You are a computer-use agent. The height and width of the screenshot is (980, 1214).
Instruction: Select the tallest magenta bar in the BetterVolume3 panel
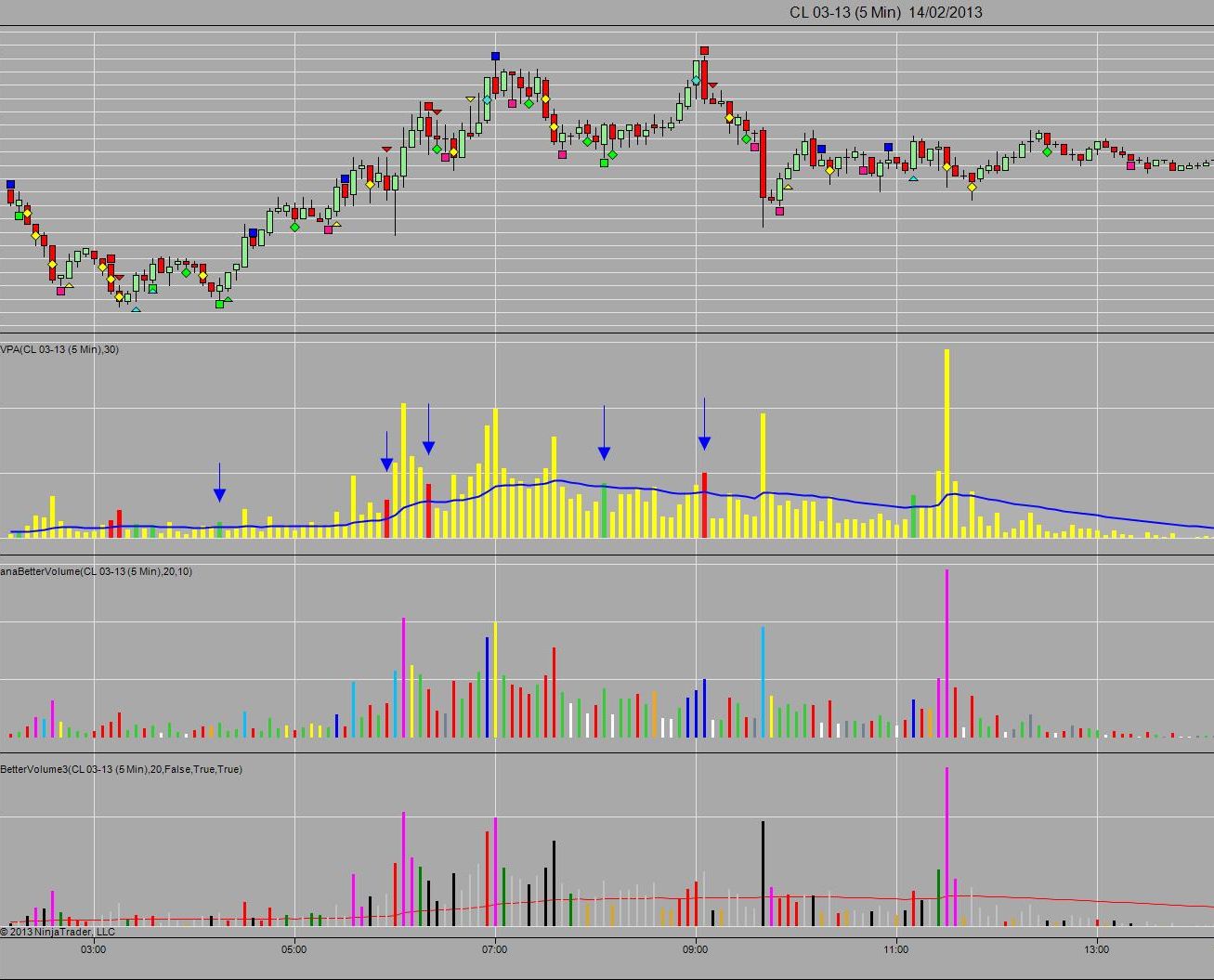946,847
